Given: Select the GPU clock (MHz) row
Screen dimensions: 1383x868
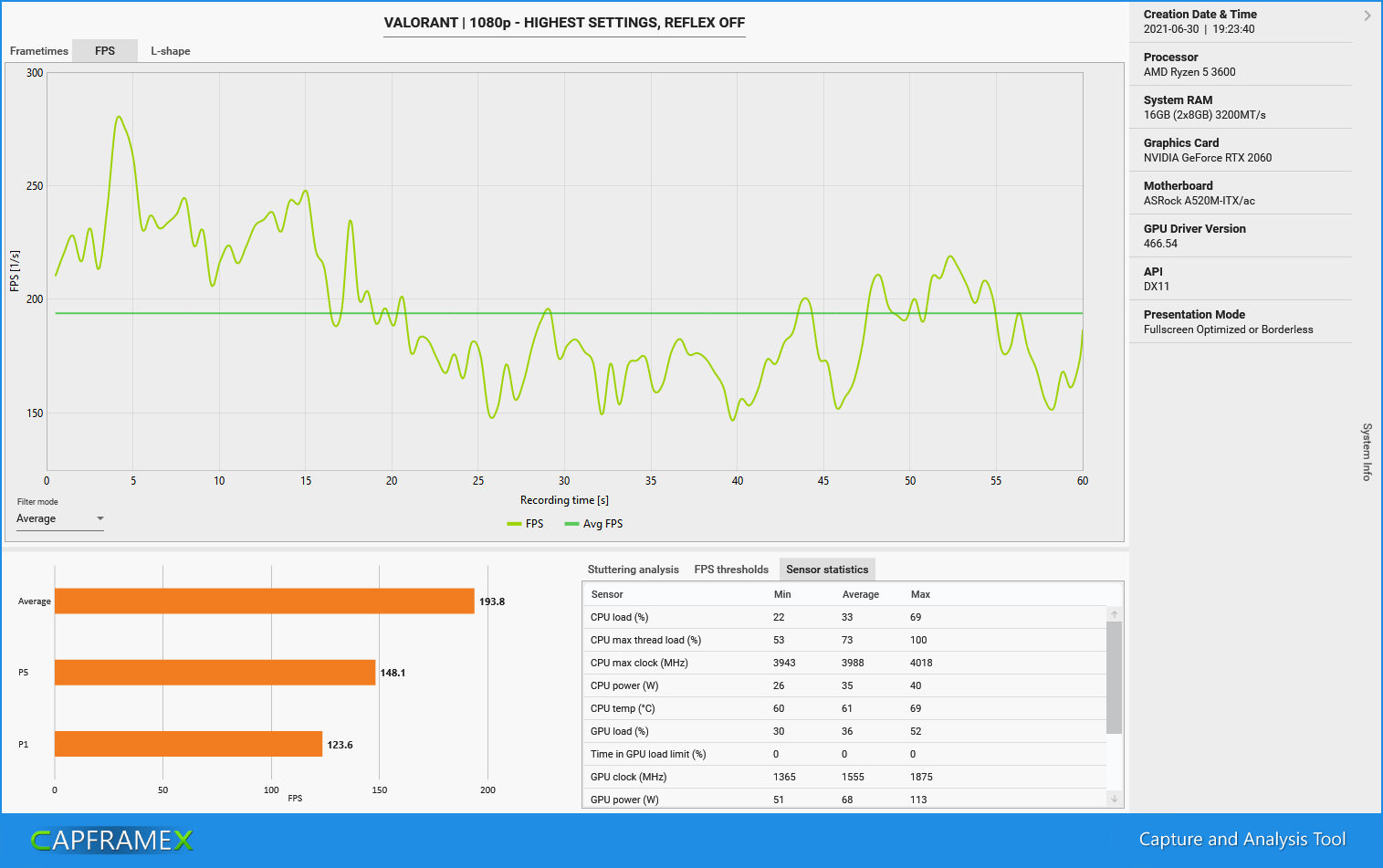Looking at the screenshot, I should (x=844, y=777).
